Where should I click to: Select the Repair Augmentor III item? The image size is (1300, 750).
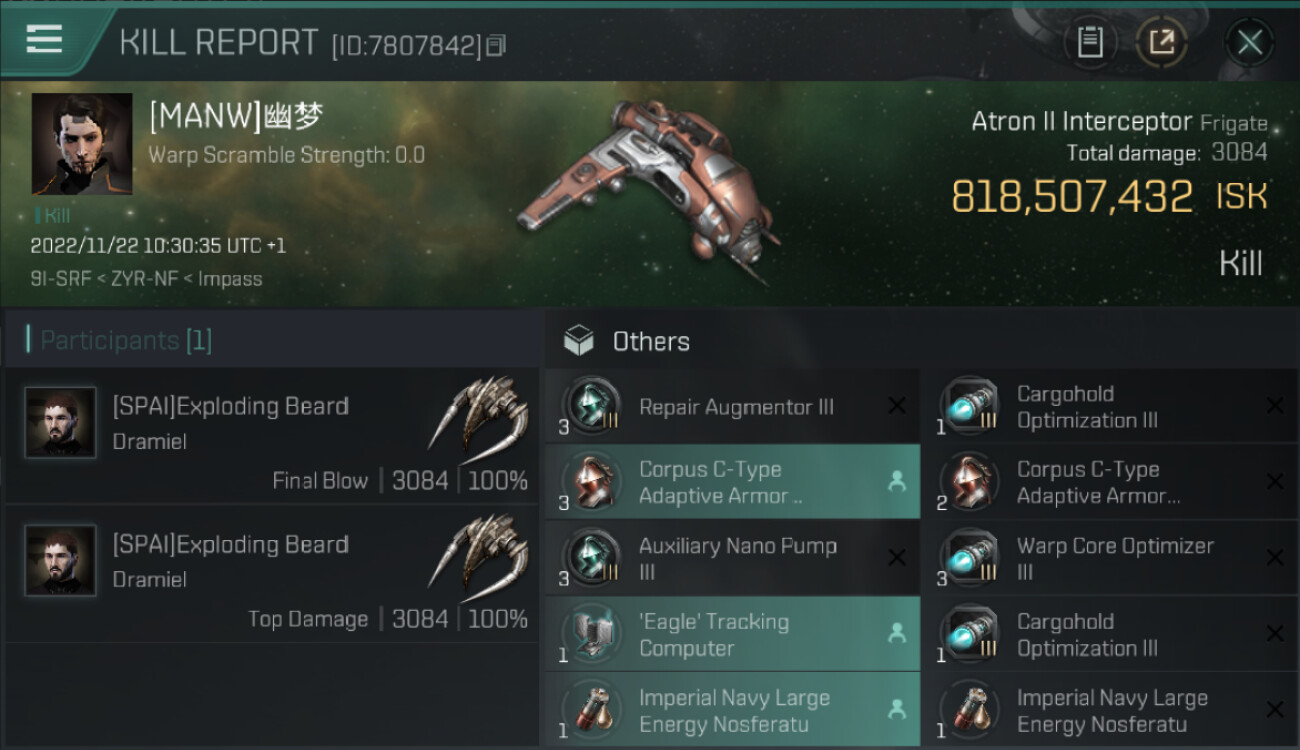click(x=735, y=407)
